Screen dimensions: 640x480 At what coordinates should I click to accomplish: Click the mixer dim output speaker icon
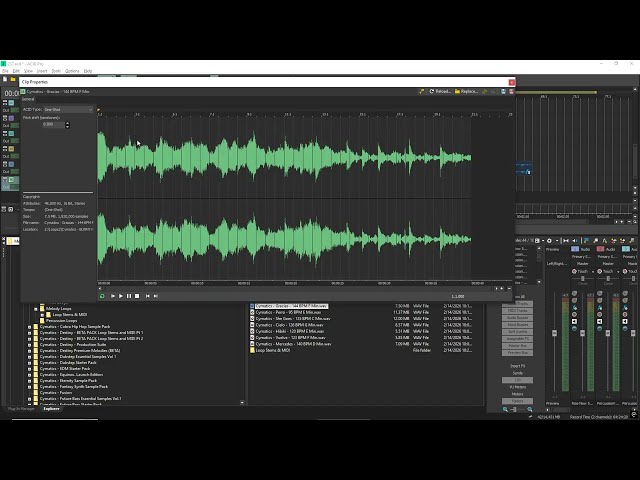[575, 241]
